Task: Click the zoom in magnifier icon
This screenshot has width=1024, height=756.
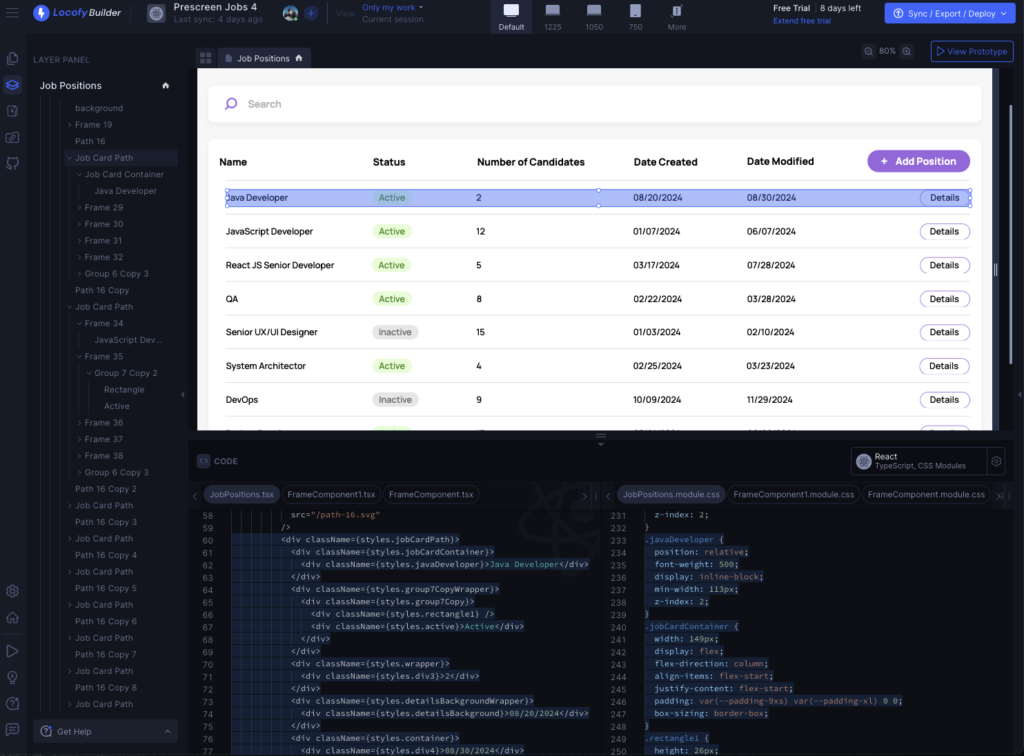Action: [906, 51]
